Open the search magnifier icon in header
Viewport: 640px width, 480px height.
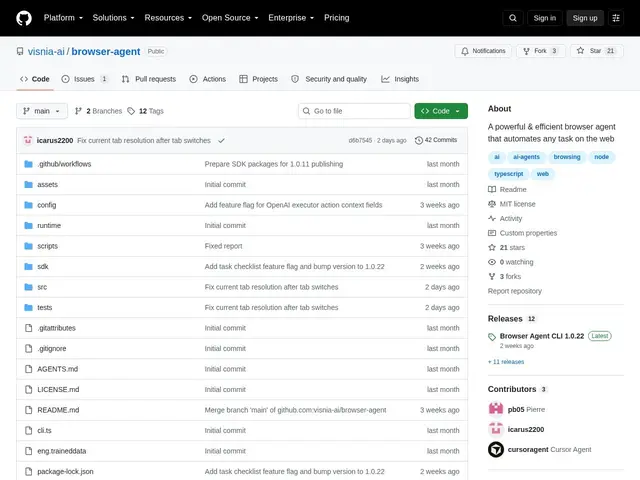point(513,18)
